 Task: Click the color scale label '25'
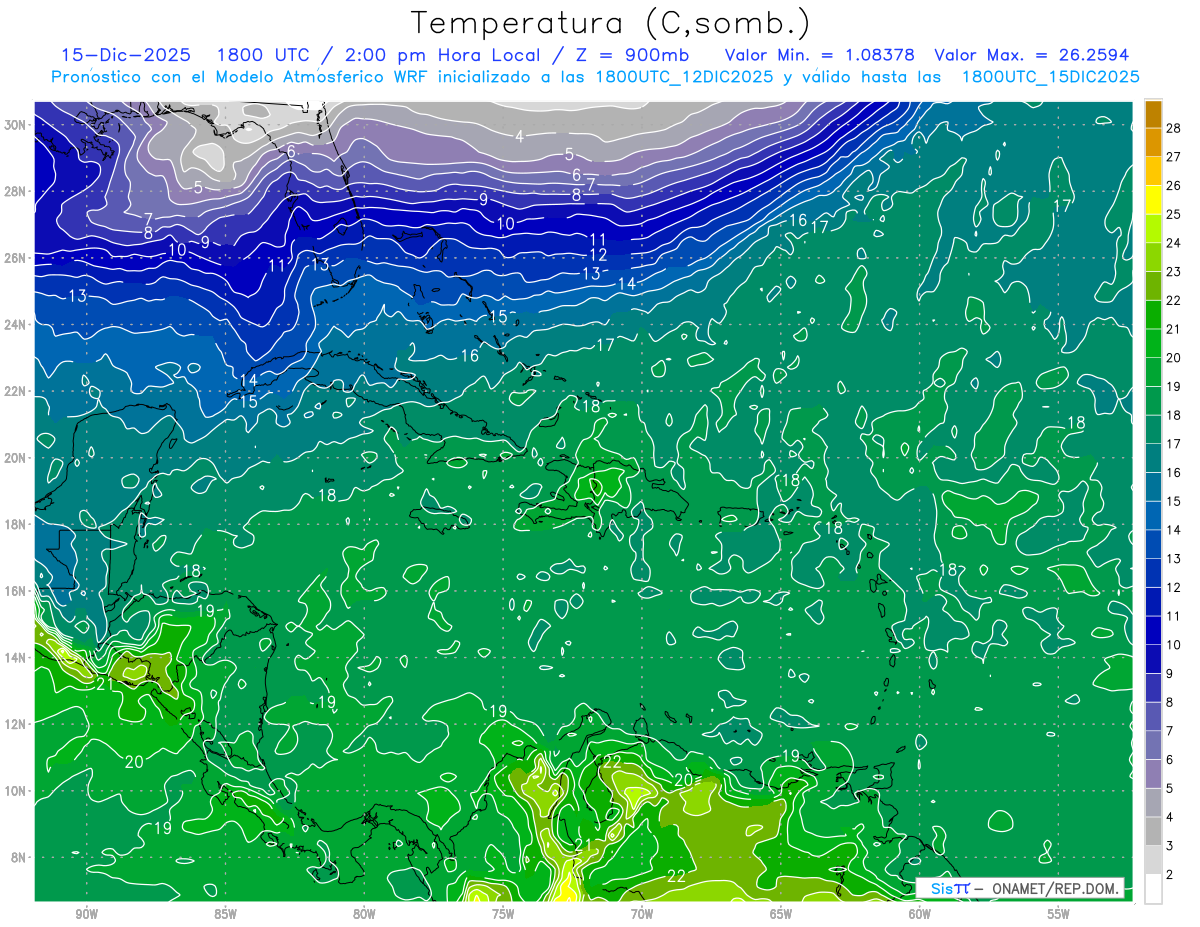click(x=1174, y=214)
